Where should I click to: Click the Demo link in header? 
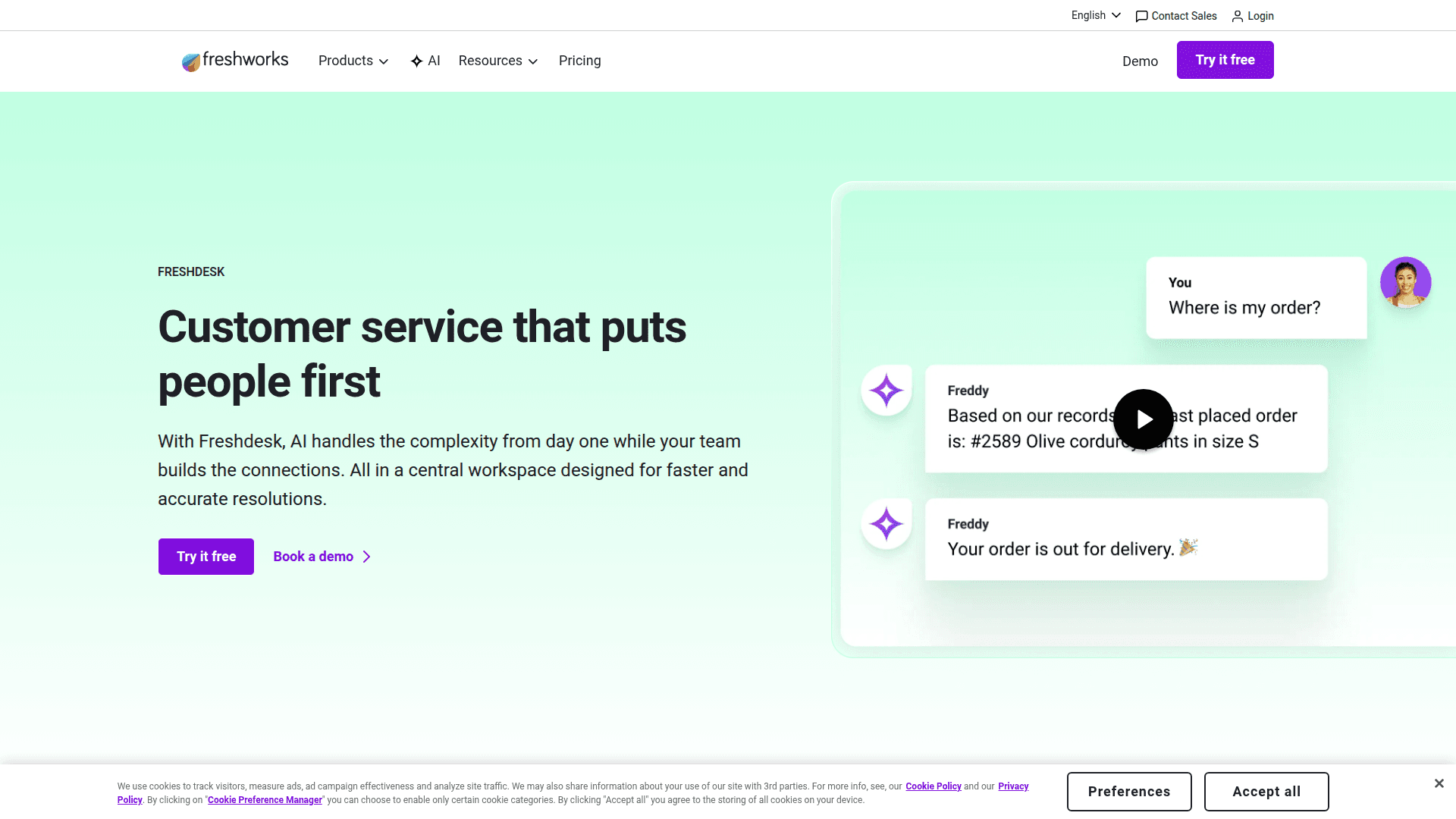click(x=1140, y=61)
